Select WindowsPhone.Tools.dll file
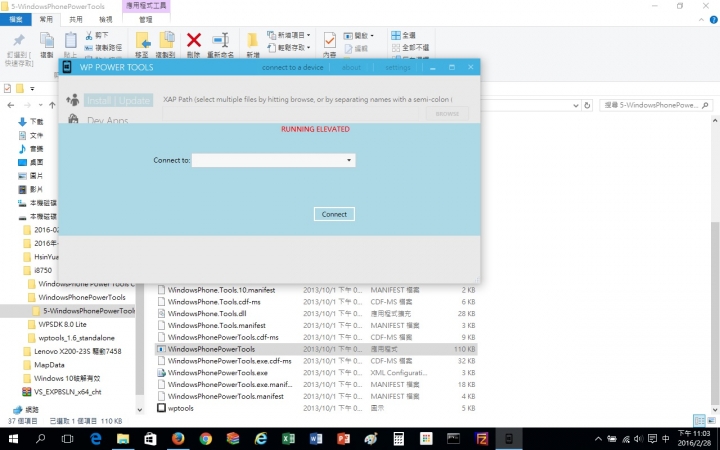 [x=207, y=314]
